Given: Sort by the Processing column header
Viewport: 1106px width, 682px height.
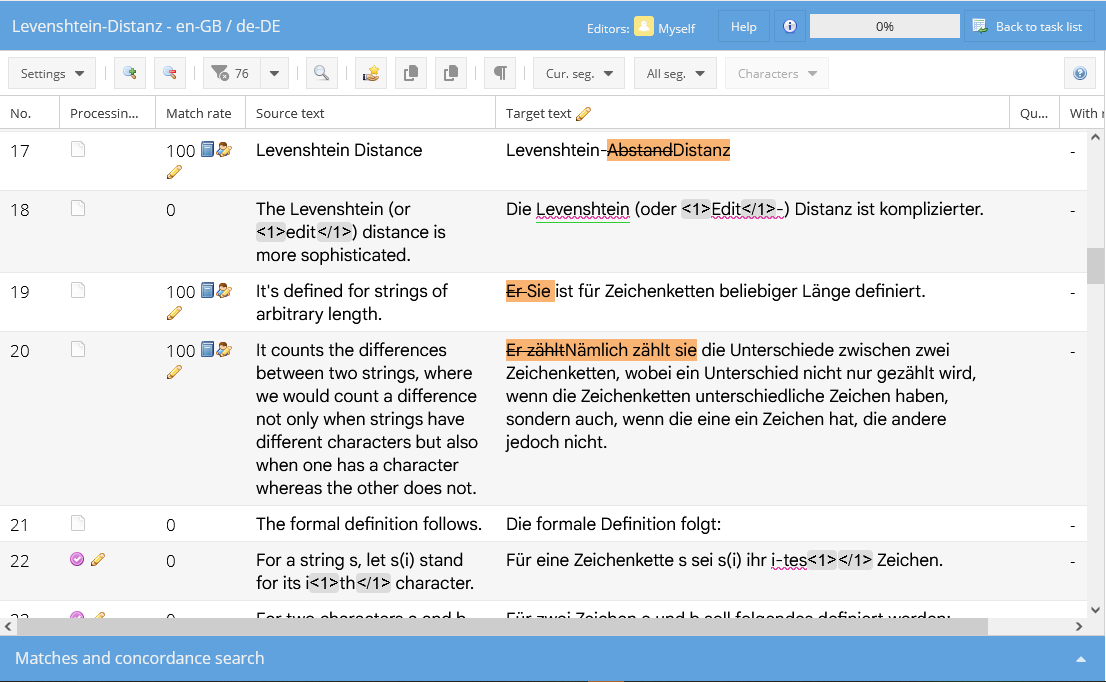Looking at the screenshot, I should point(107,114).
